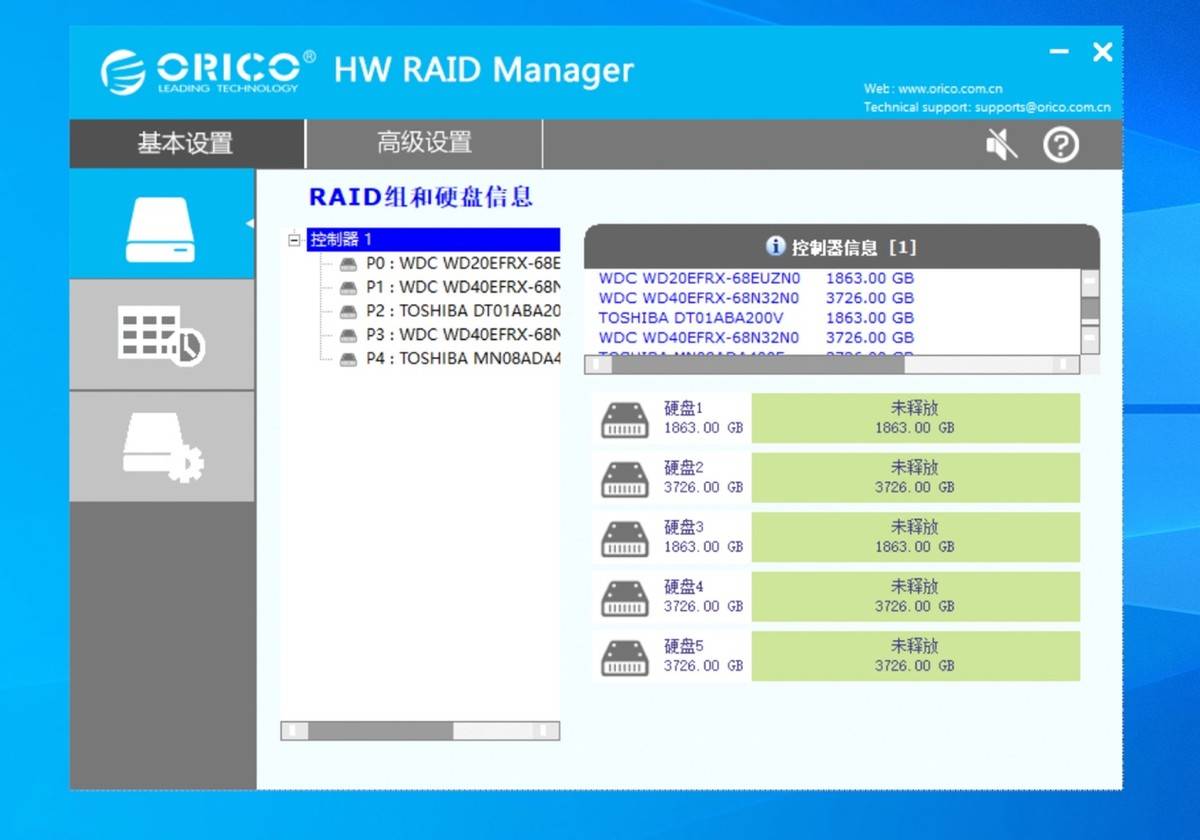Click the RAID组和硬盘信息 heading
1200x840 pixels.
coord(420,197)
